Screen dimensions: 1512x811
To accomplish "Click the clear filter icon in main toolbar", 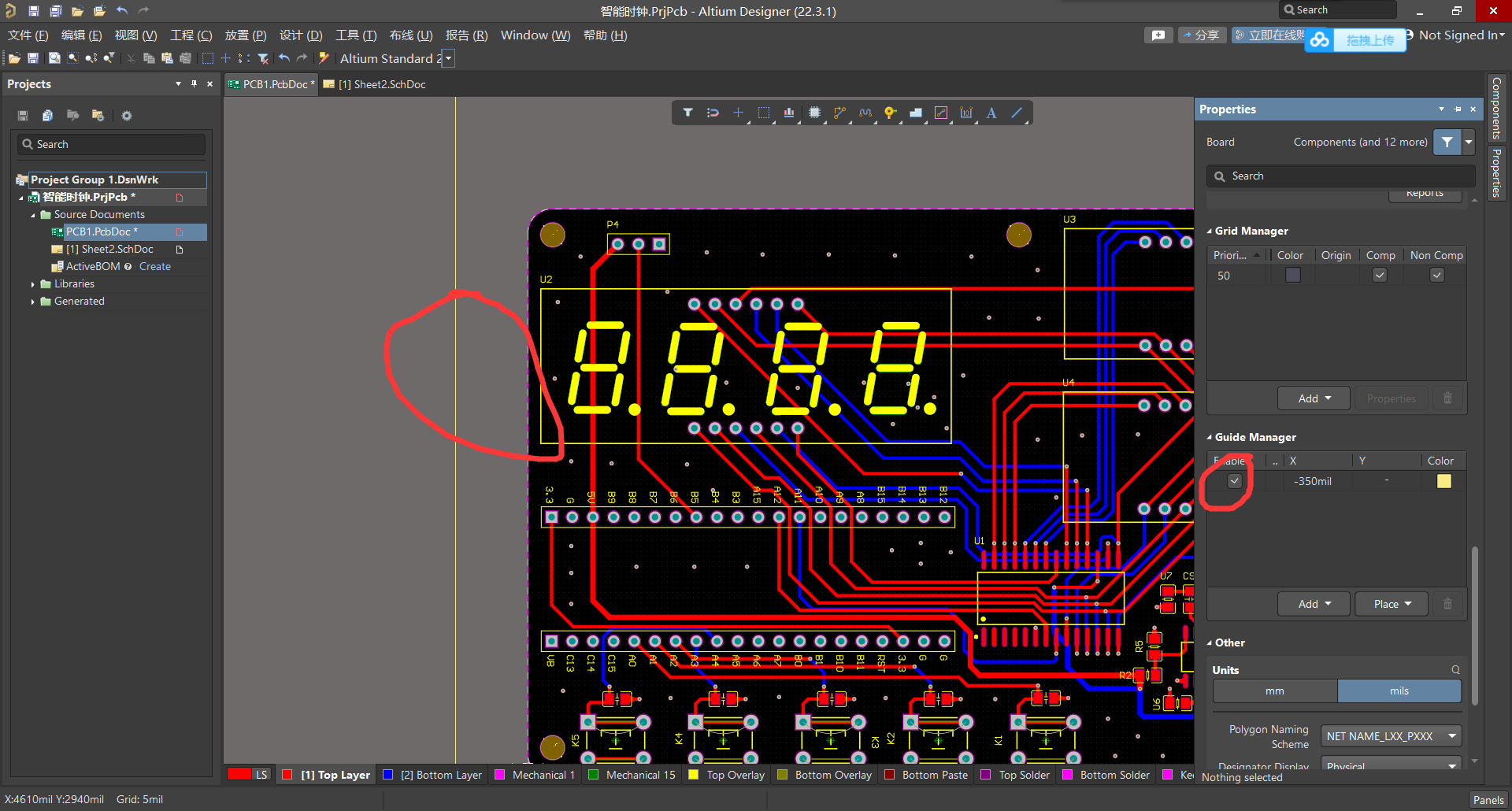I will tap(264, 58).
